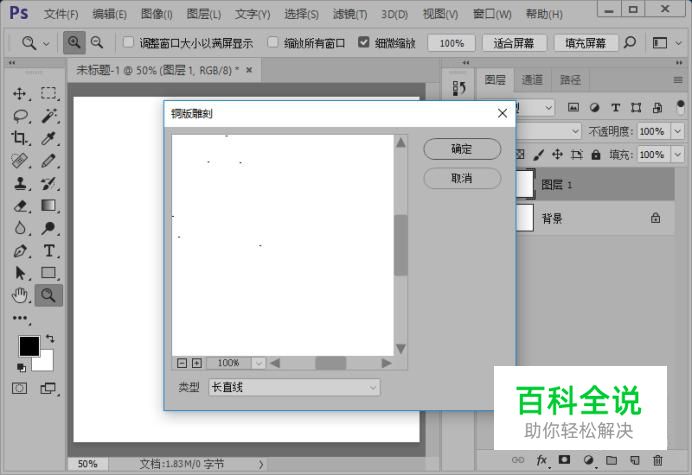Image resolution: width=692 pixels, height=475 pixels.
Task: Open the opacity dropdown arrow
Action: pyautogui.click(x=677, y=131)
